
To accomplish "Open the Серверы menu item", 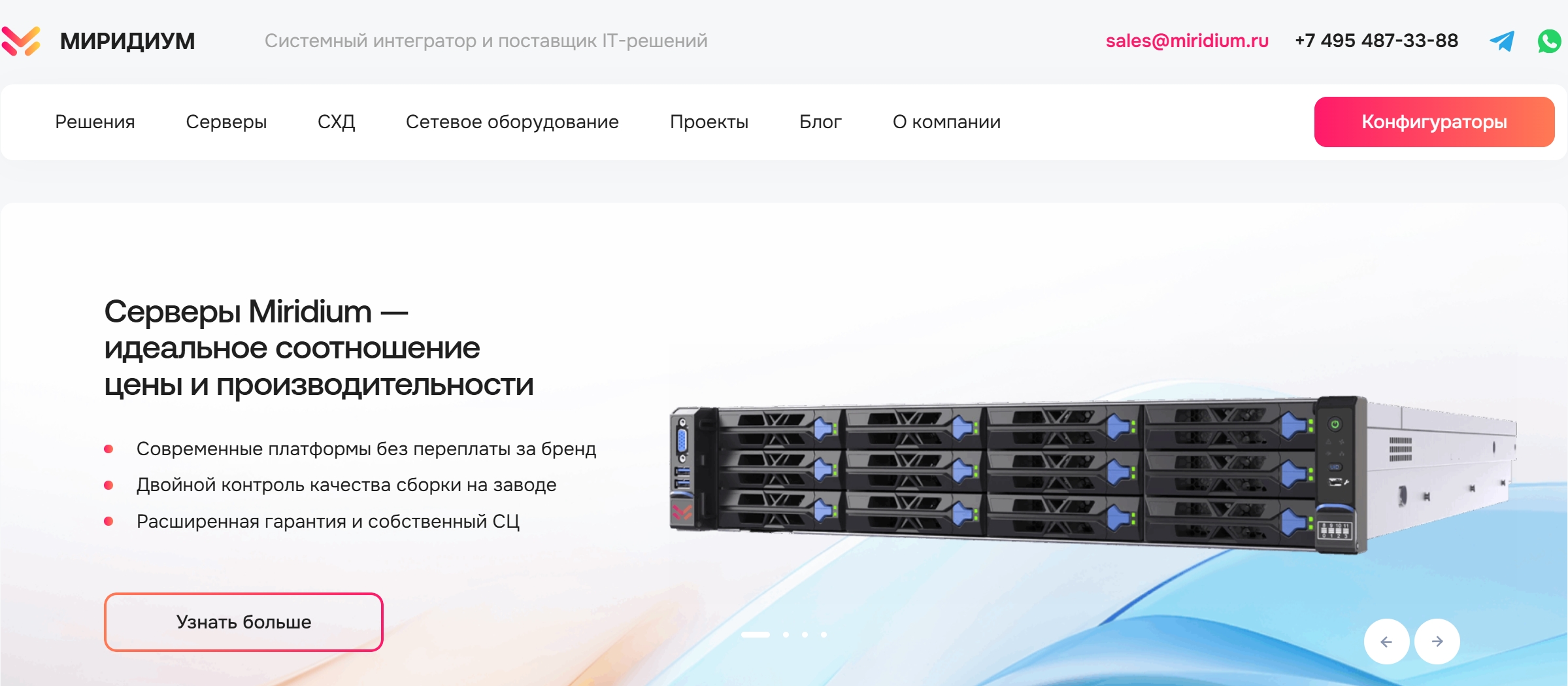I will tap(226, 122).
